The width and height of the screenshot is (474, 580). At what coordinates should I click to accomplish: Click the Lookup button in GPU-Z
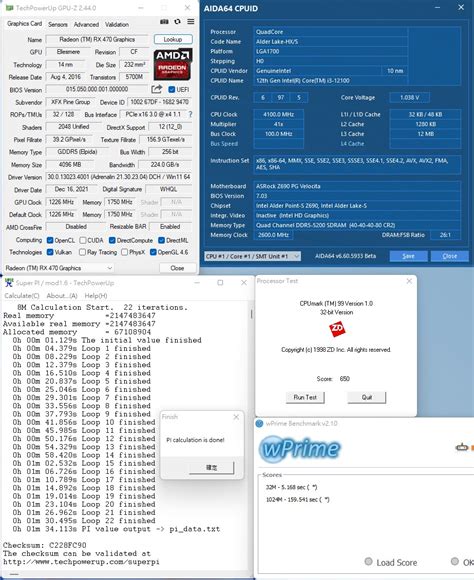coord(173,39)
